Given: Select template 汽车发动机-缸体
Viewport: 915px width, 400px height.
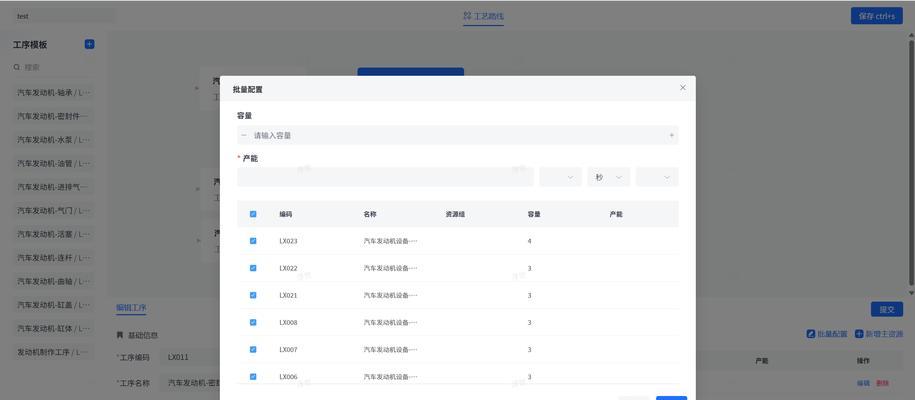Looking at the screenshot, I should (x=54, y=328).
